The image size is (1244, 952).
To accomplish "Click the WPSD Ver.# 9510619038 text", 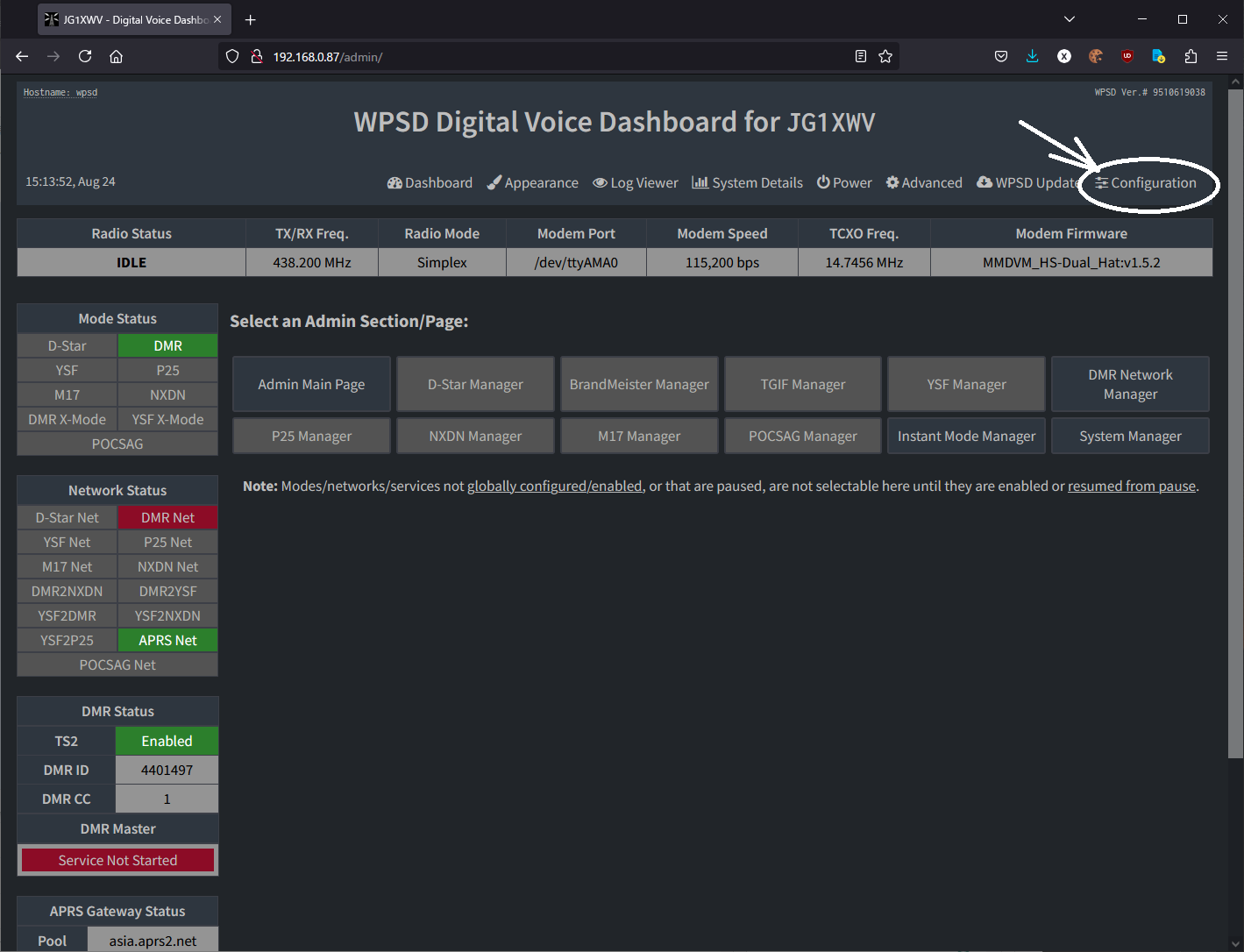I will coord(1149,92).
